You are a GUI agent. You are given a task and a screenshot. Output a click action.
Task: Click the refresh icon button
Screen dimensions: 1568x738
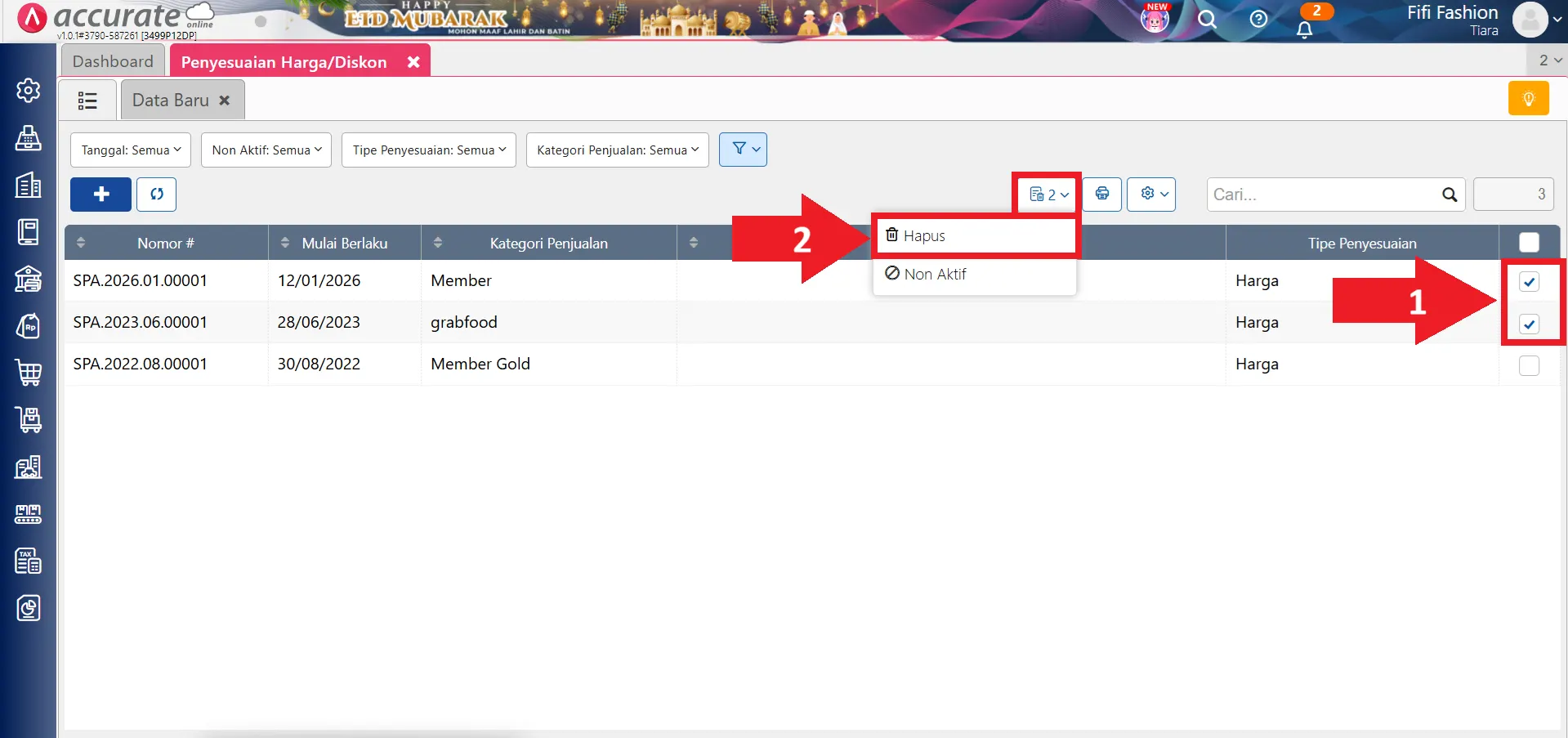pos(156,195)
